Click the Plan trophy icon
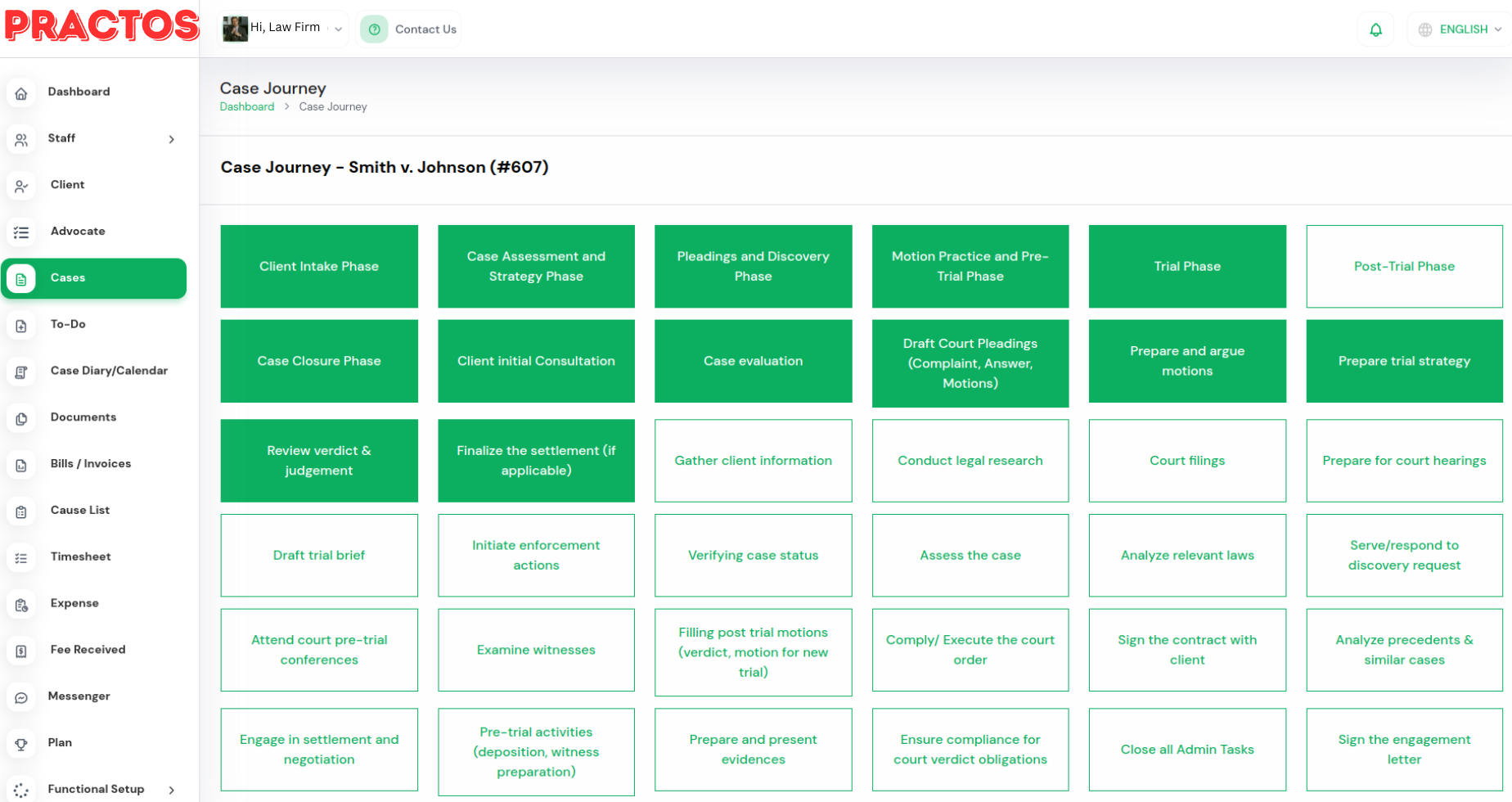Viewport: 1512px width, 802px height. pos(21,743)
